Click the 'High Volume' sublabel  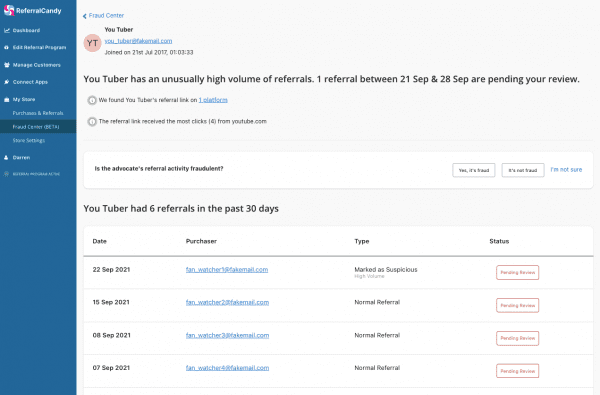coord(369,276)
